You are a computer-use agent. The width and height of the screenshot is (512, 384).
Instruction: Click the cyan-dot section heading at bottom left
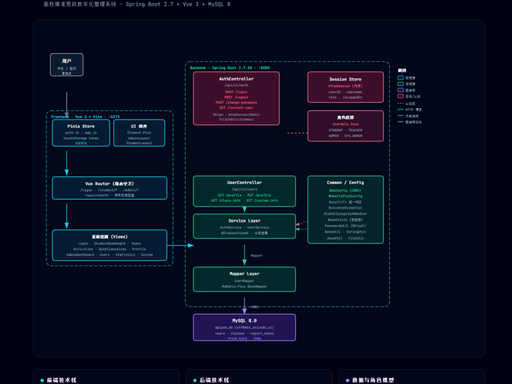tap(61, 380)
